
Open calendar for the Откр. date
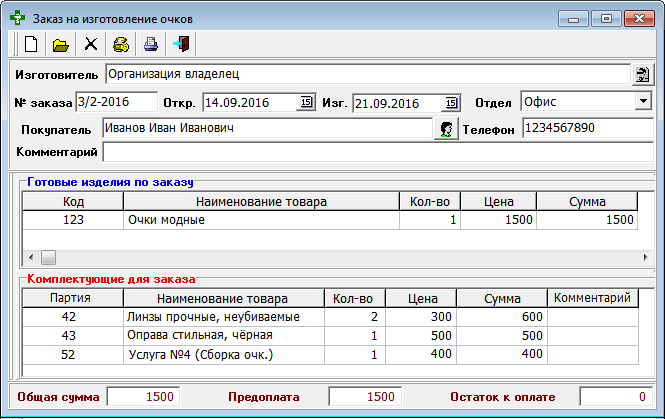point(306,102)
